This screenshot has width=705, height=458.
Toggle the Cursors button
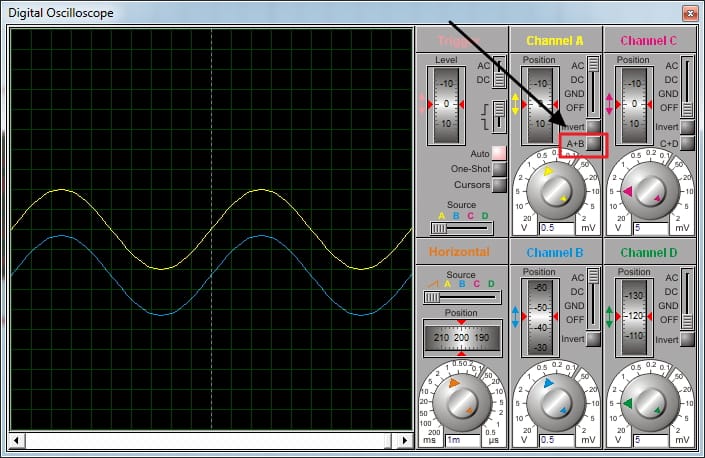499,185
